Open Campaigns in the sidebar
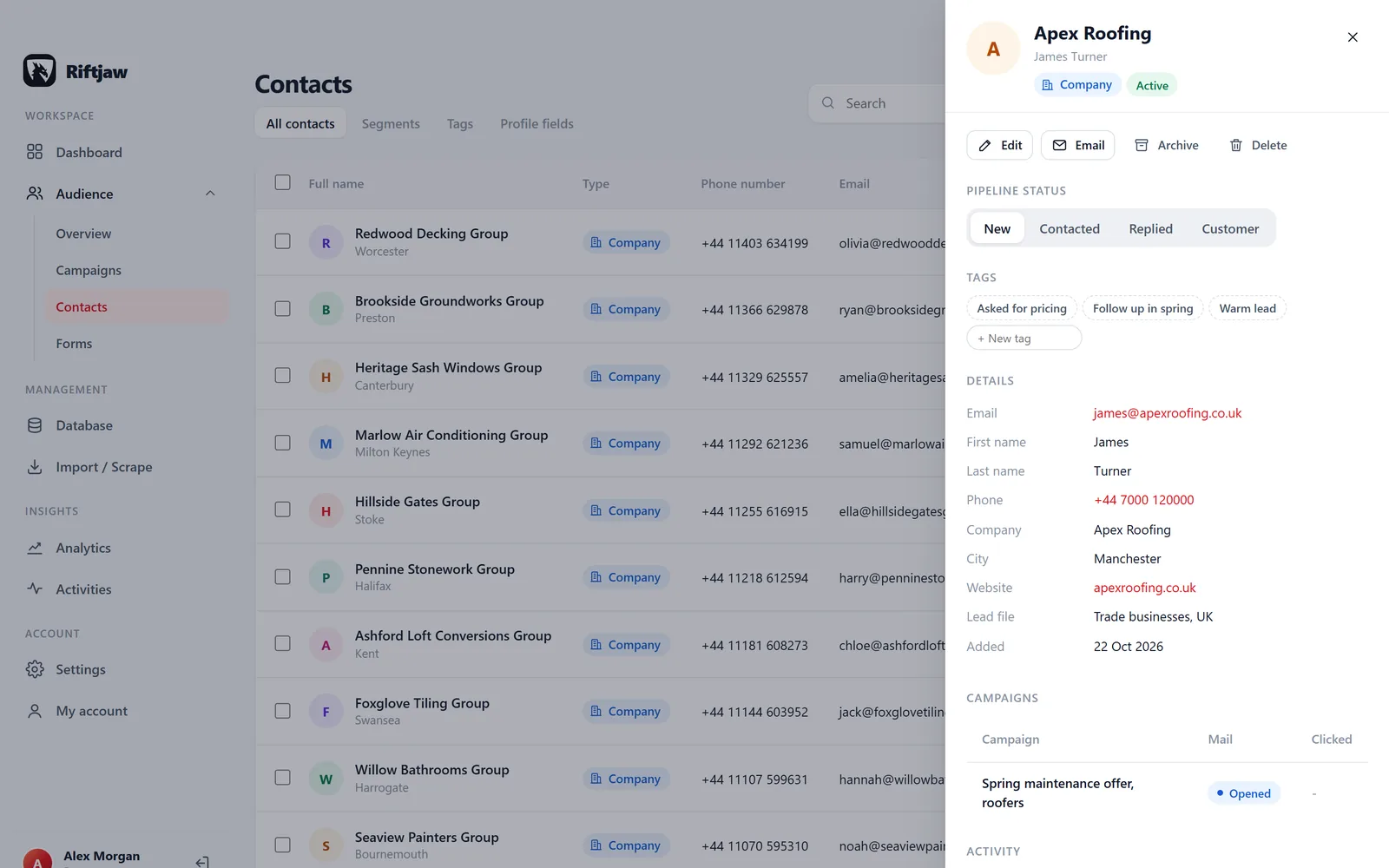The width and height of the screenshot is (1389, 868). tap(89, 270)
